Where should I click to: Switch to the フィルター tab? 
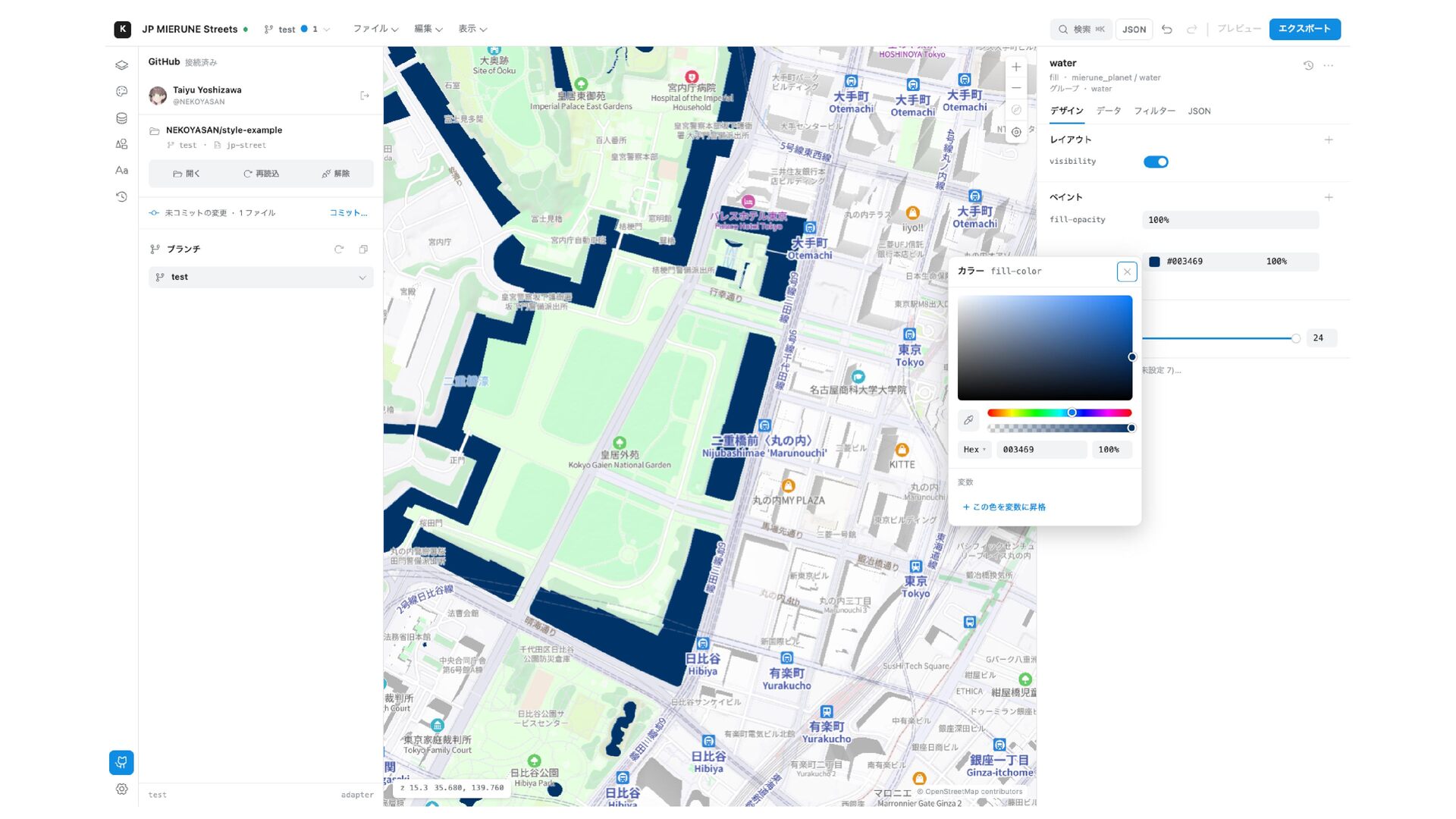[x=1154, y=111]
